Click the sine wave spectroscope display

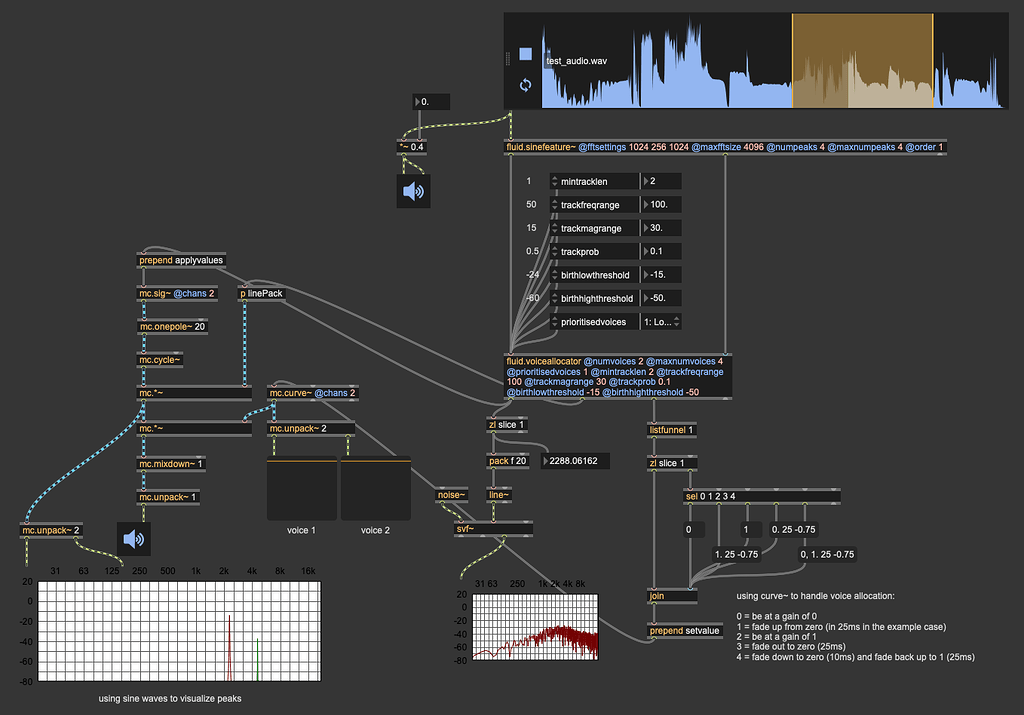(180, 630)
